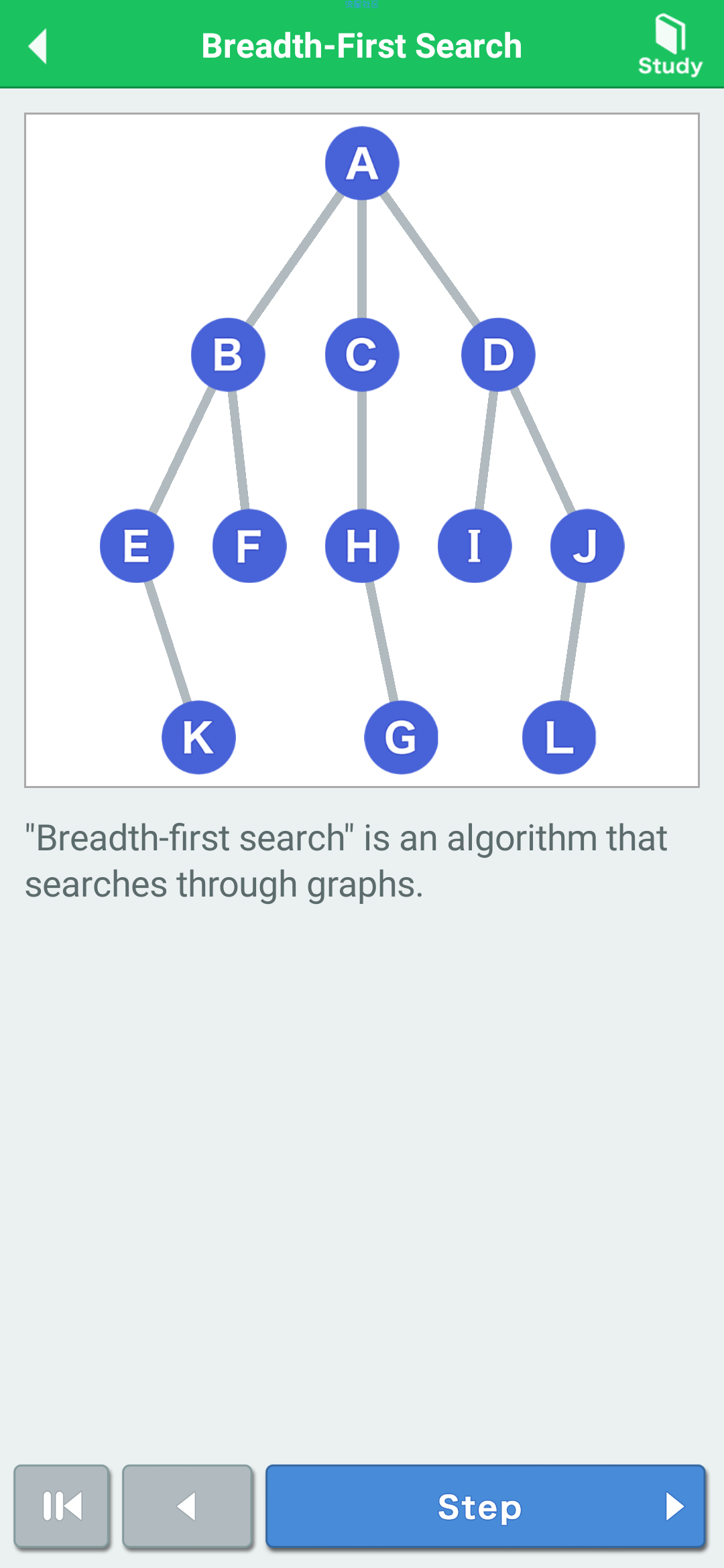This screenshot has width=724, height=1568.
Task: Tap the play arrow on Step button
Action: click(674, 1506)
